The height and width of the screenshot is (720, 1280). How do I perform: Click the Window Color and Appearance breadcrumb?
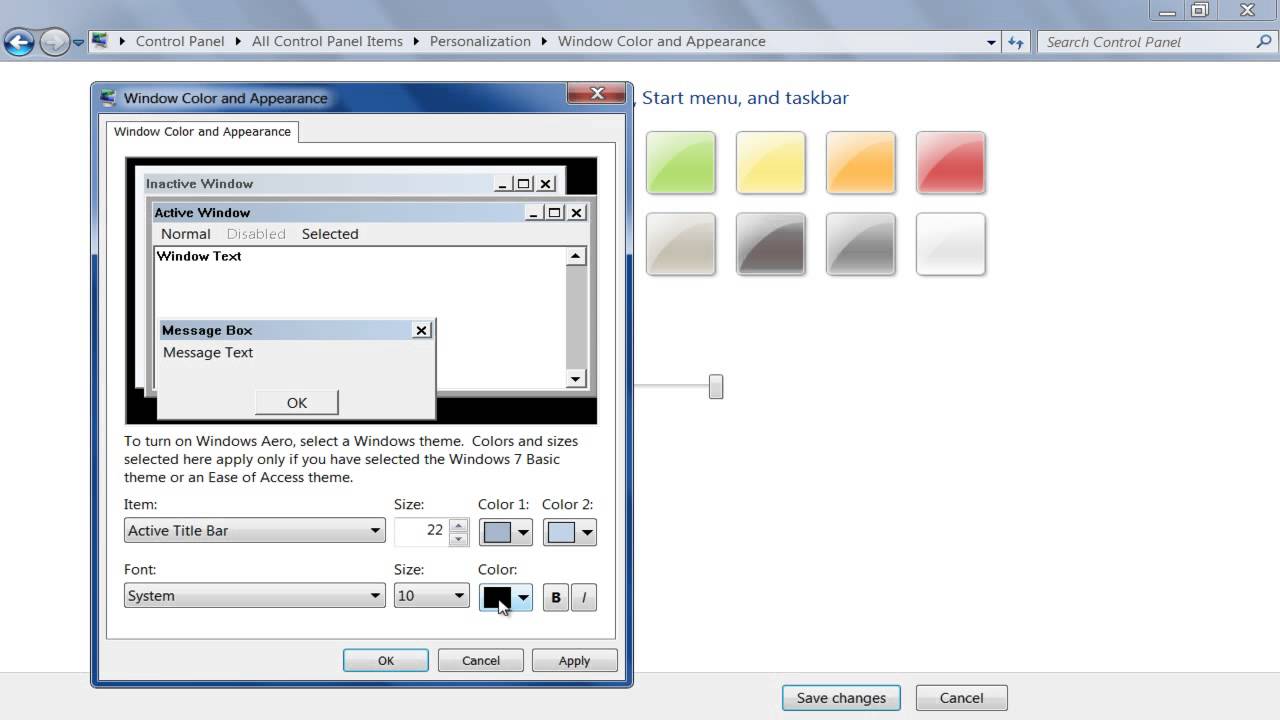(x=662, y=41)
